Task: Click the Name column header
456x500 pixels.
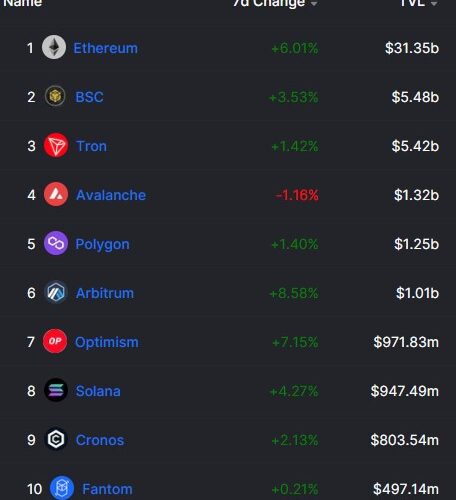Action: (23, 3)
